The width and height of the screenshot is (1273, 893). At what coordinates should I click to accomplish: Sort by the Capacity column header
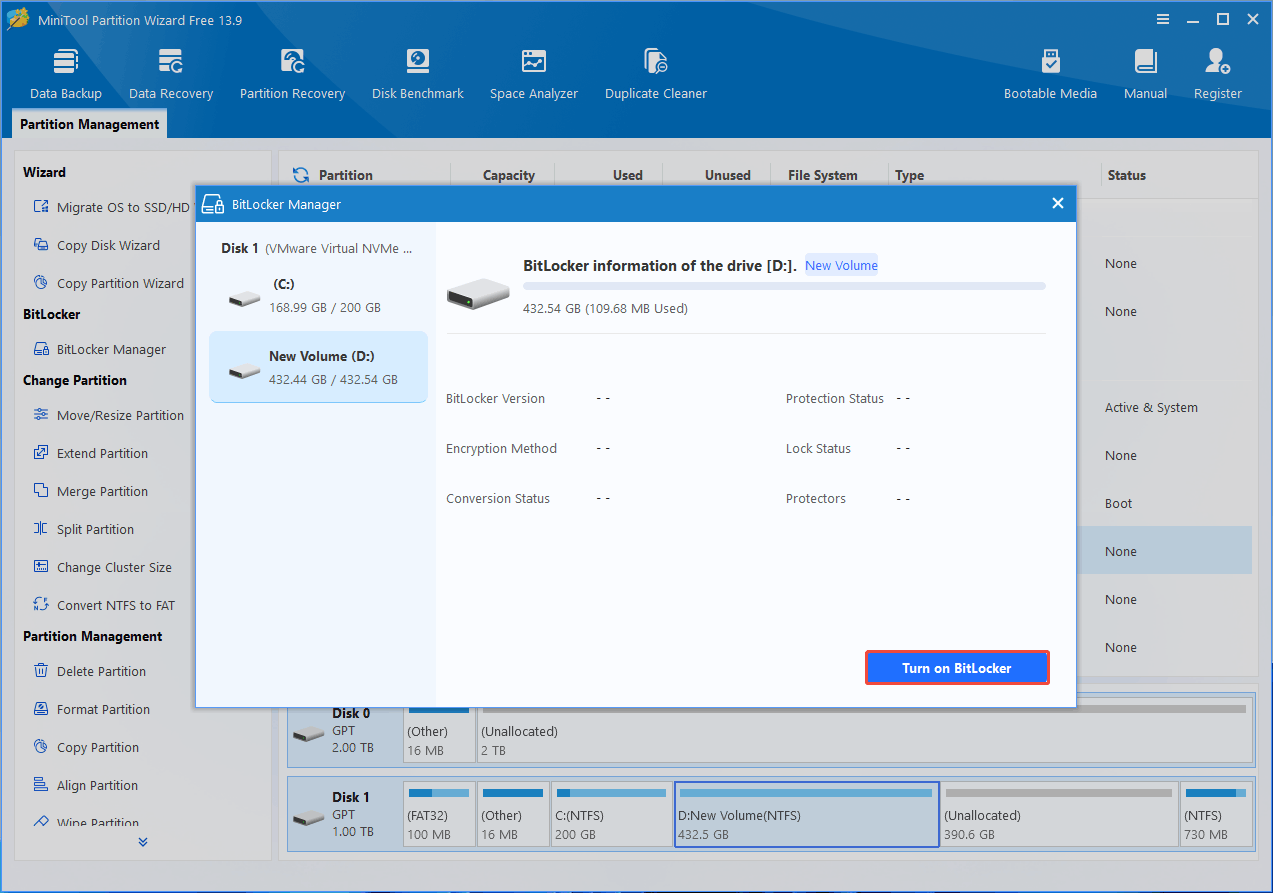pyautogui.click(x=509, y=175)
